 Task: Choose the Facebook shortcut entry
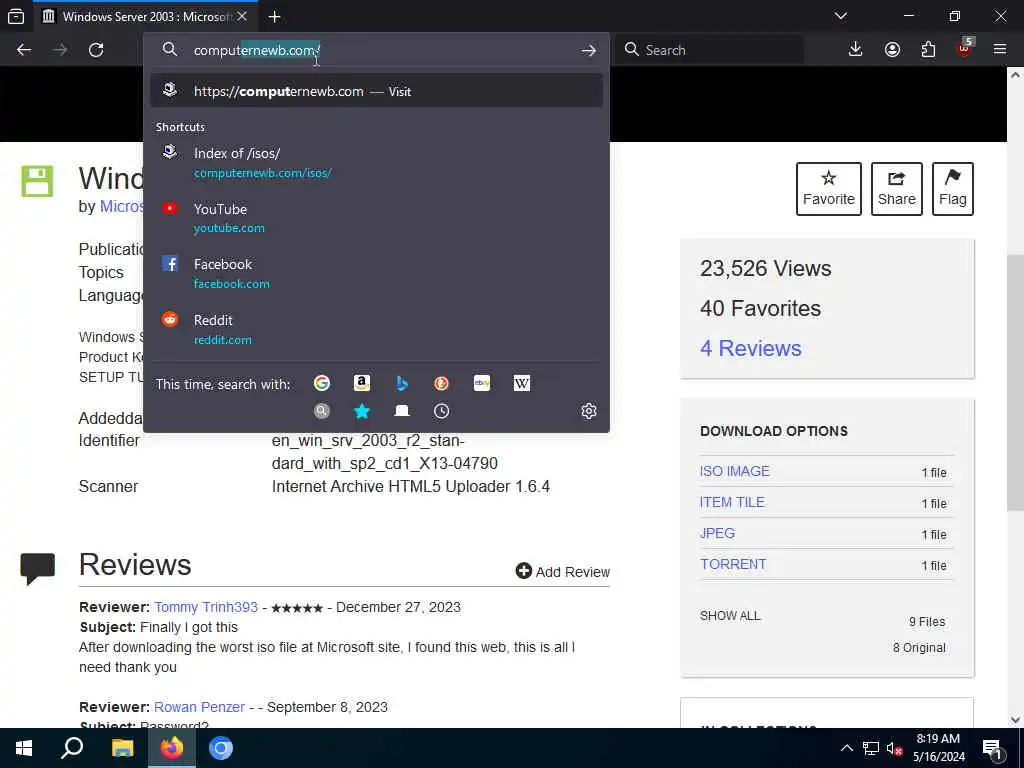pyautogui.click(x=376, y=274)
